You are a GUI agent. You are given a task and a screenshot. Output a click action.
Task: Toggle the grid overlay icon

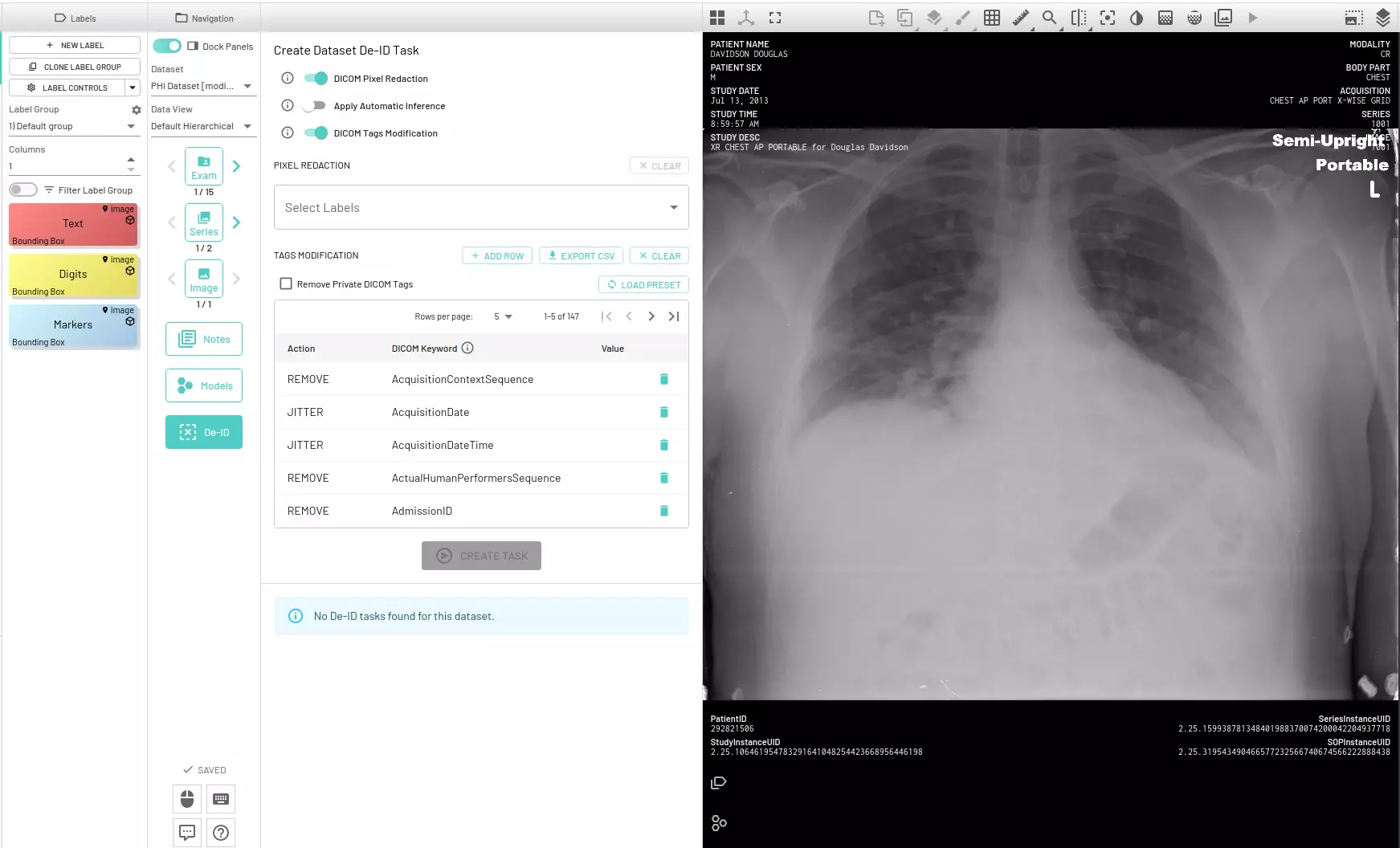[x=992, y=18]
